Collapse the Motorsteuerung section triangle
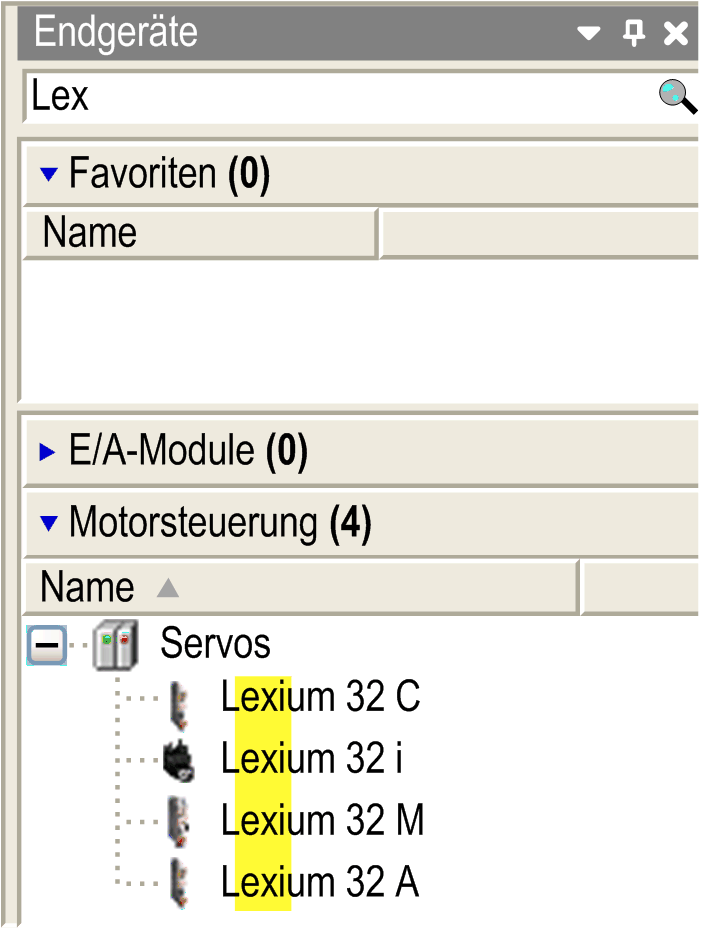Viewport: 708px width, 928px height. [49, 523]
